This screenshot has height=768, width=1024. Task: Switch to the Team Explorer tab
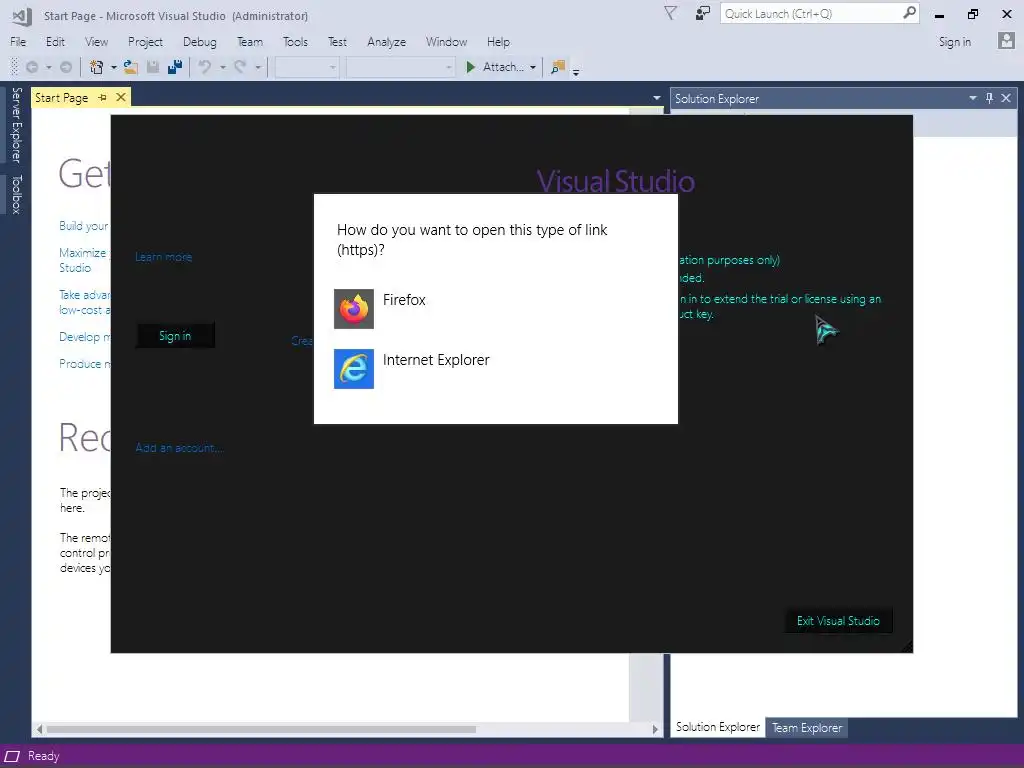[807, 728]
